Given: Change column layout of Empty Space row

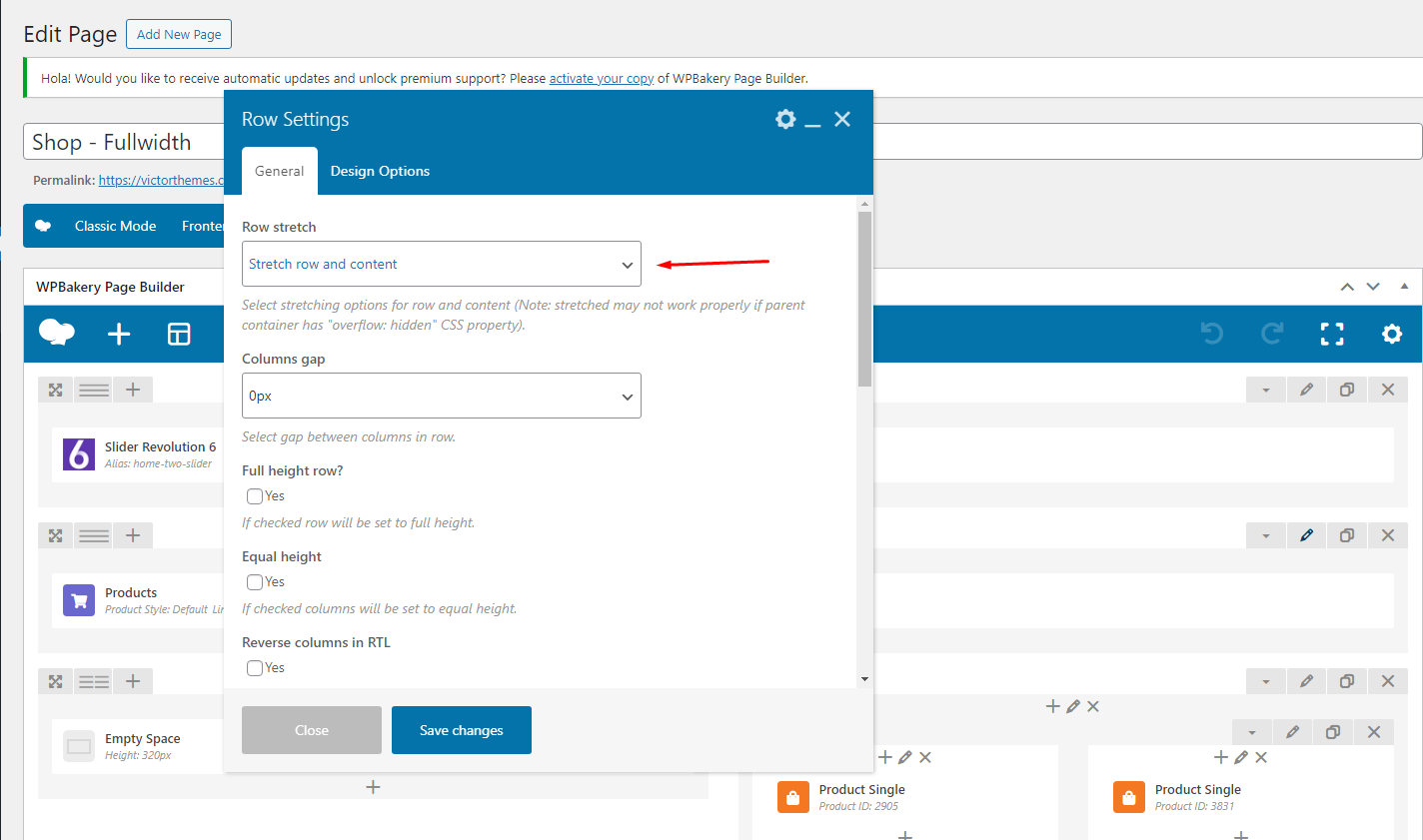Looking at the screenshot, I should 94,681.
